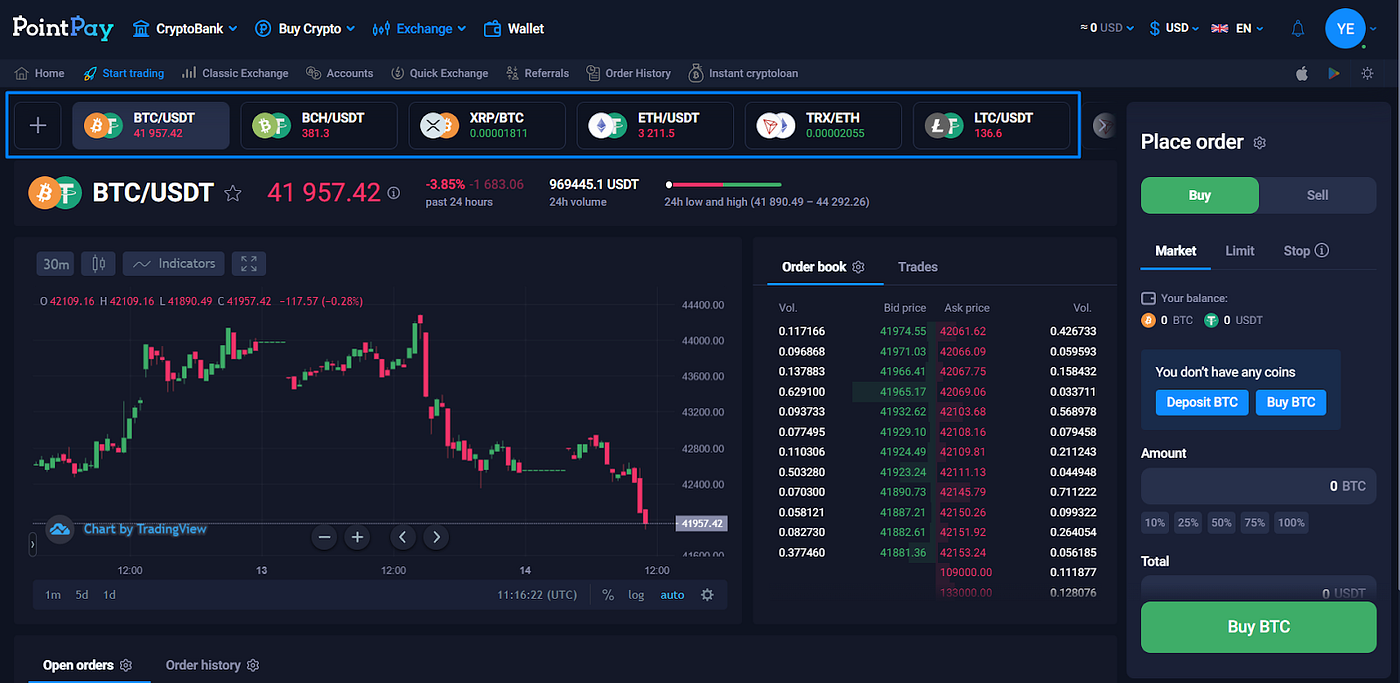Favorite the BTC/USDT pair via star icon
Screen dimensions: 1400x683
click(x=232, y=193)
